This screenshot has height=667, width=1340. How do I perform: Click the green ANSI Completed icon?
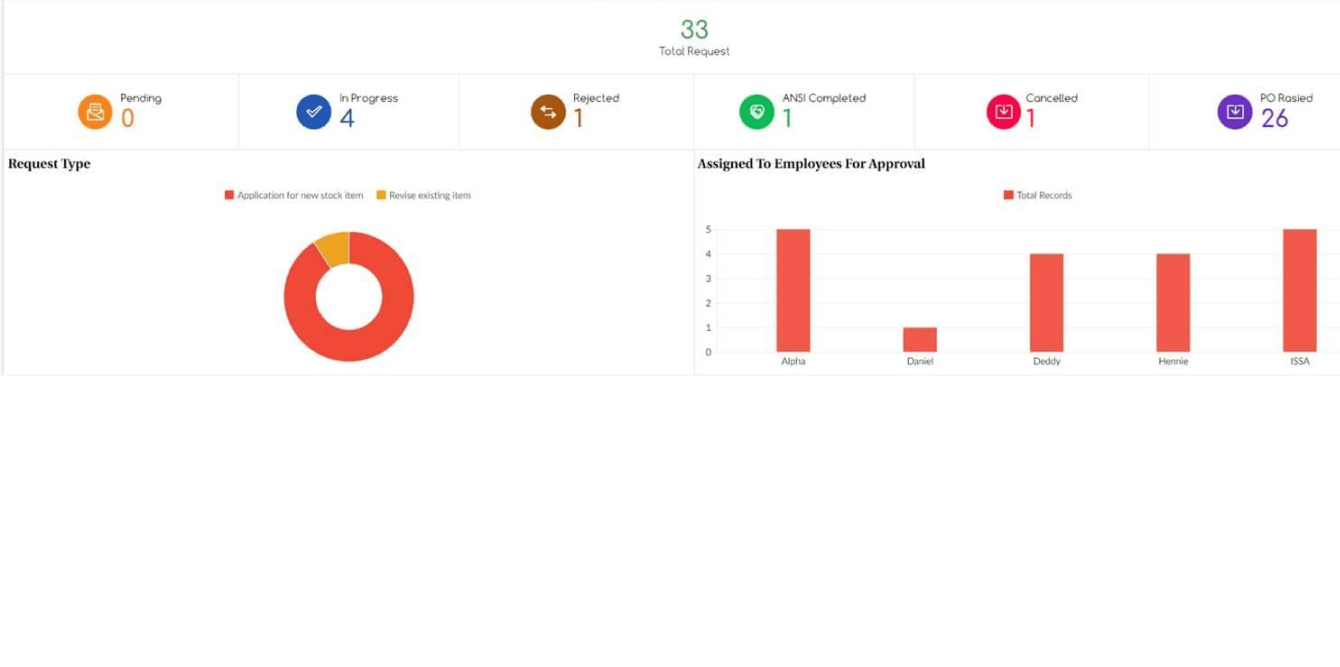[x=757, y=112]
